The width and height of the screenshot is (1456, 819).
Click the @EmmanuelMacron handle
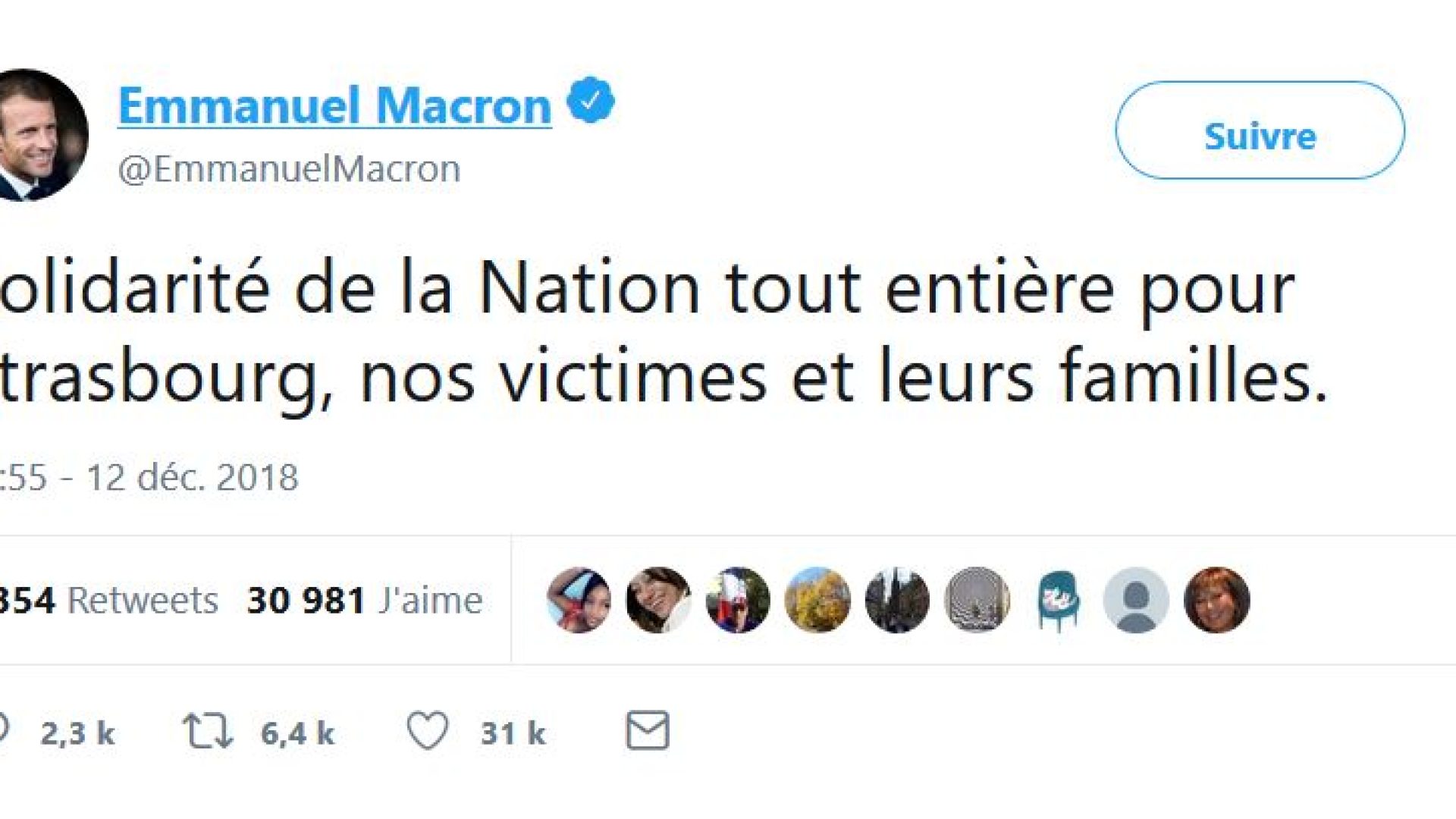coord(289,168)
